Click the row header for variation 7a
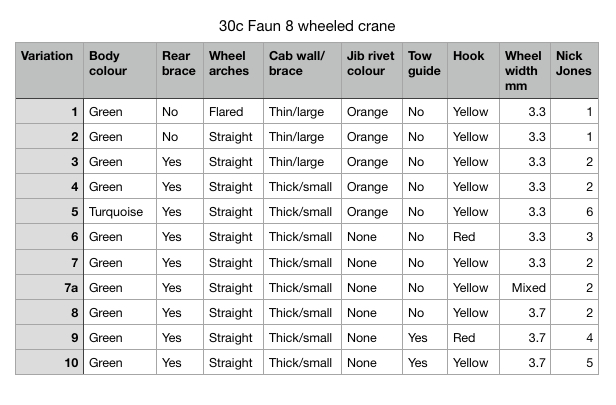 click(50, 288)
